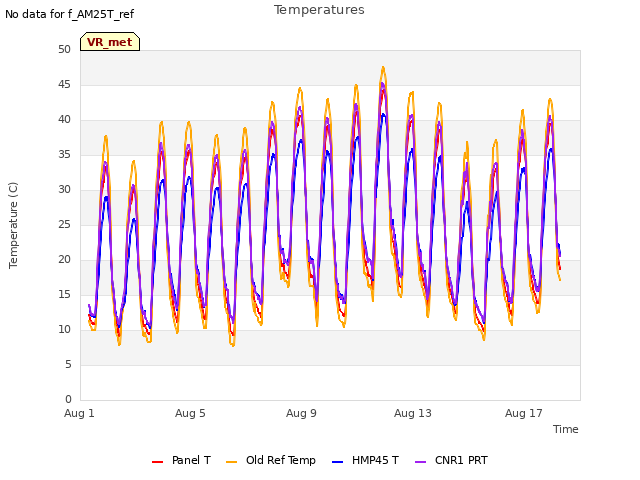The image size is (640, 480).
Task: Click the VR_met annotation label
Action: pos(110,42)
